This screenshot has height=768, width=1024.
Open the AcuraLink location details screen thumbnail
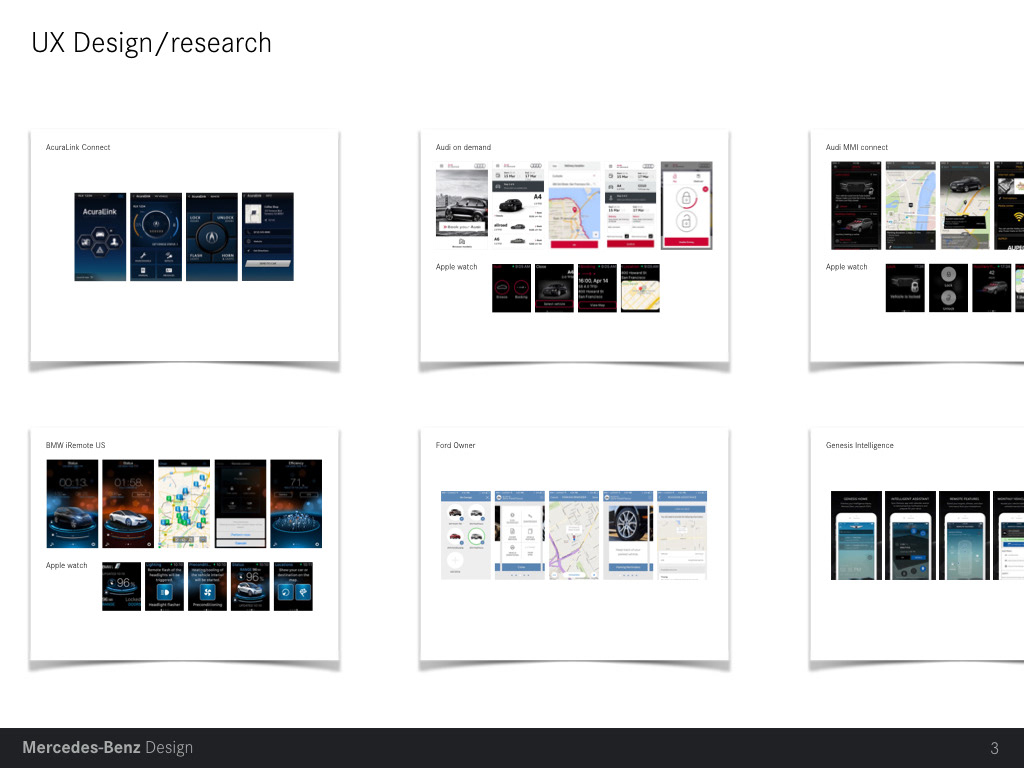268,237
